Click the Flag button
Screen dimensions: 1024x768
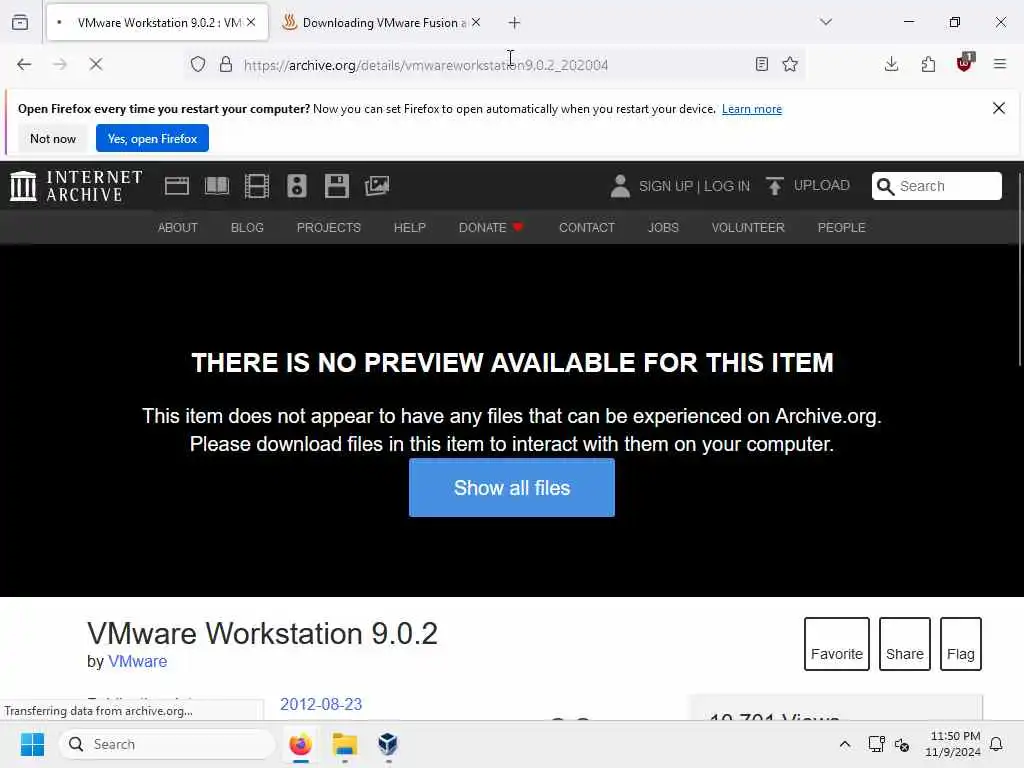(x=961, y=644)
